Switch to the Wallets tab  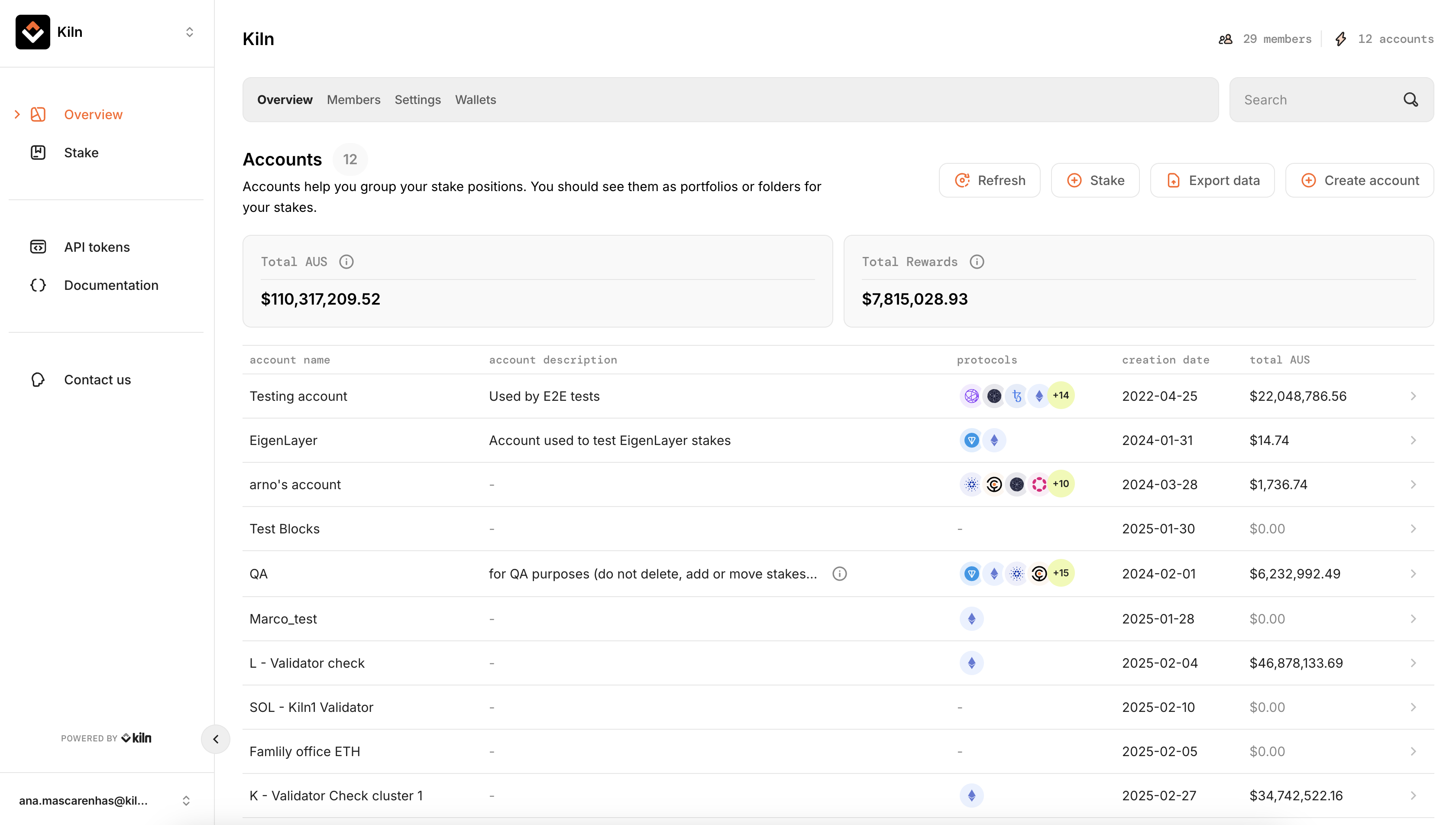[475, 100]
